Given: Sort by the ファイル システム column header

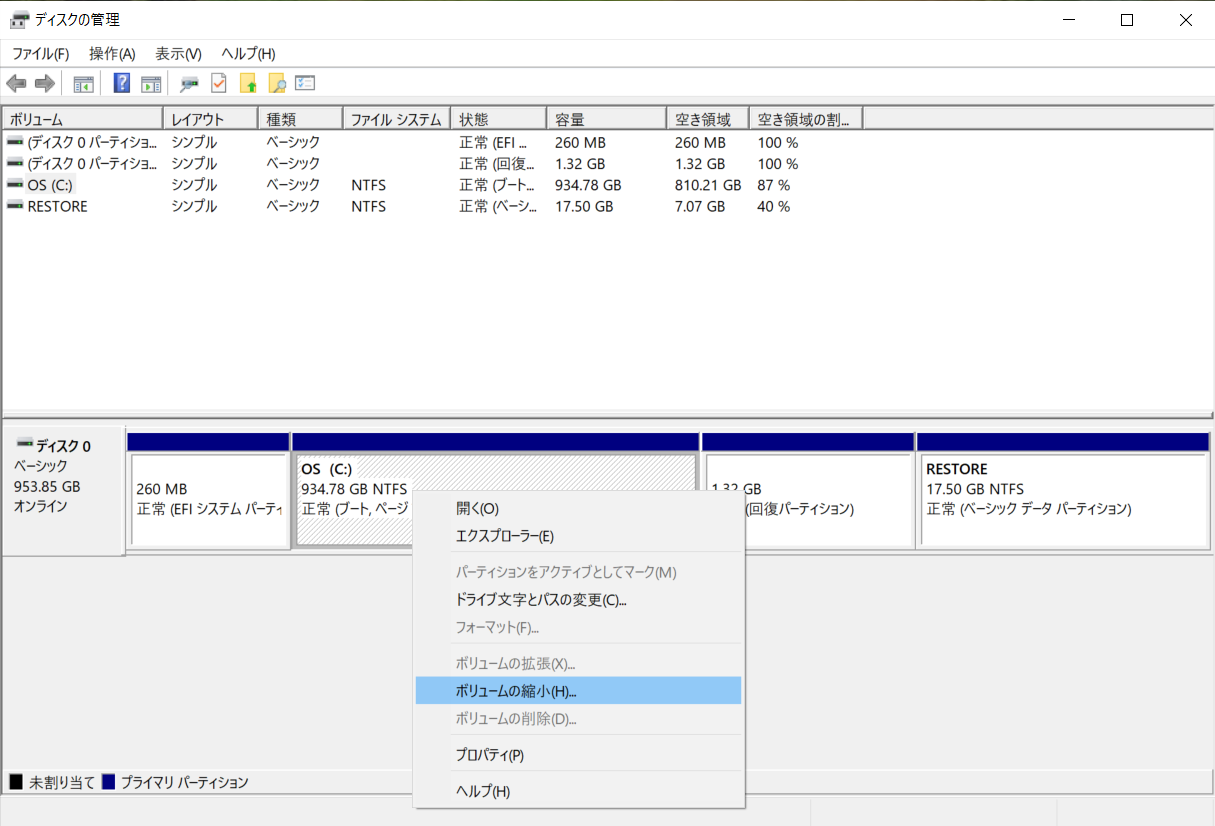Looking at the screenshot, I should [x=396, y=119].
